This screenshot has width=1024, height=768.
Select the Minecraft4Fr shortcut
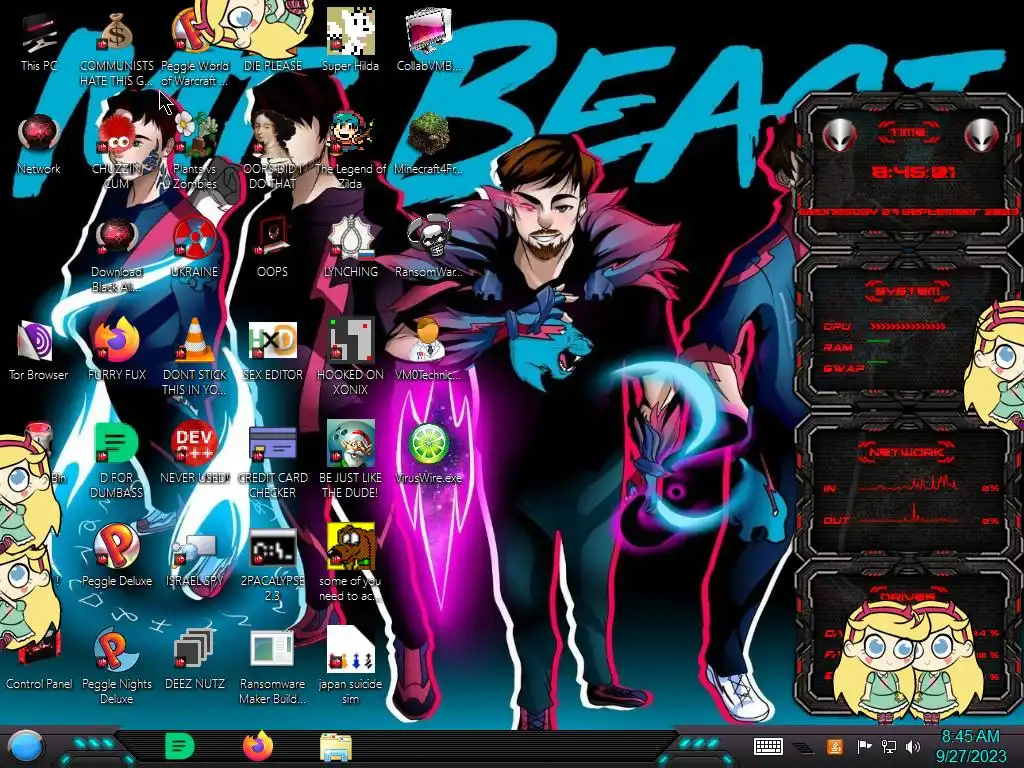(x=428, y=144)
